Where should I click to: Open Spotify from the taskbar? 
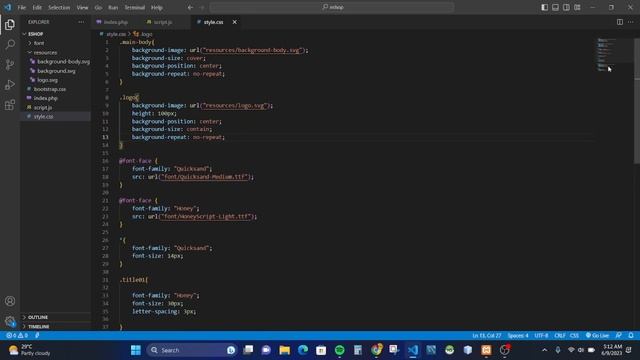pos(340,350)
